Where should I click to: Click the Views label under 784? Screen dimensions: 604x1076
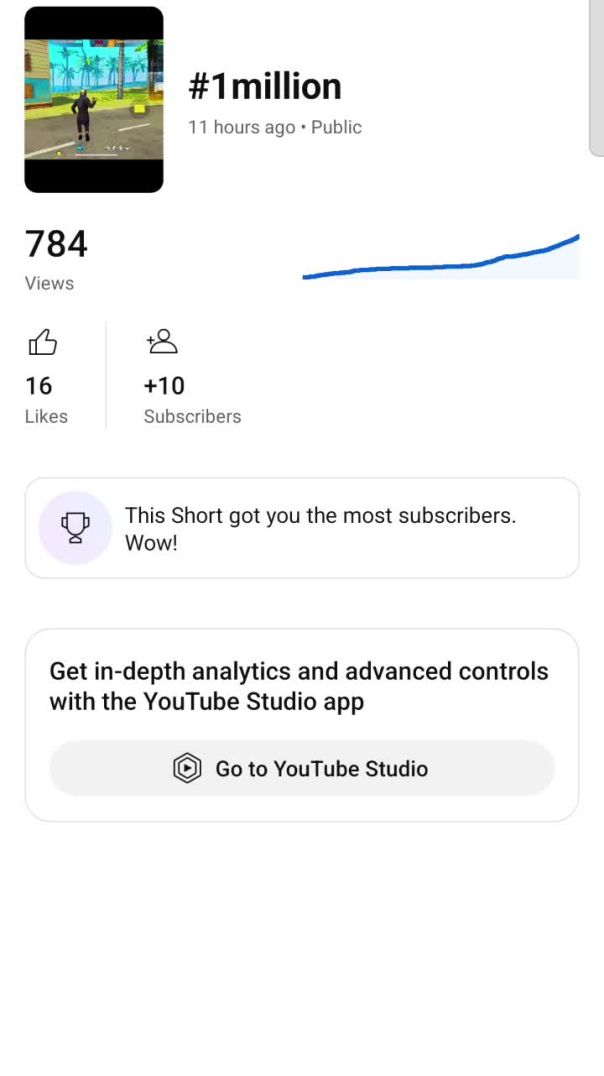pyautogui.click(x=49, y=283)
